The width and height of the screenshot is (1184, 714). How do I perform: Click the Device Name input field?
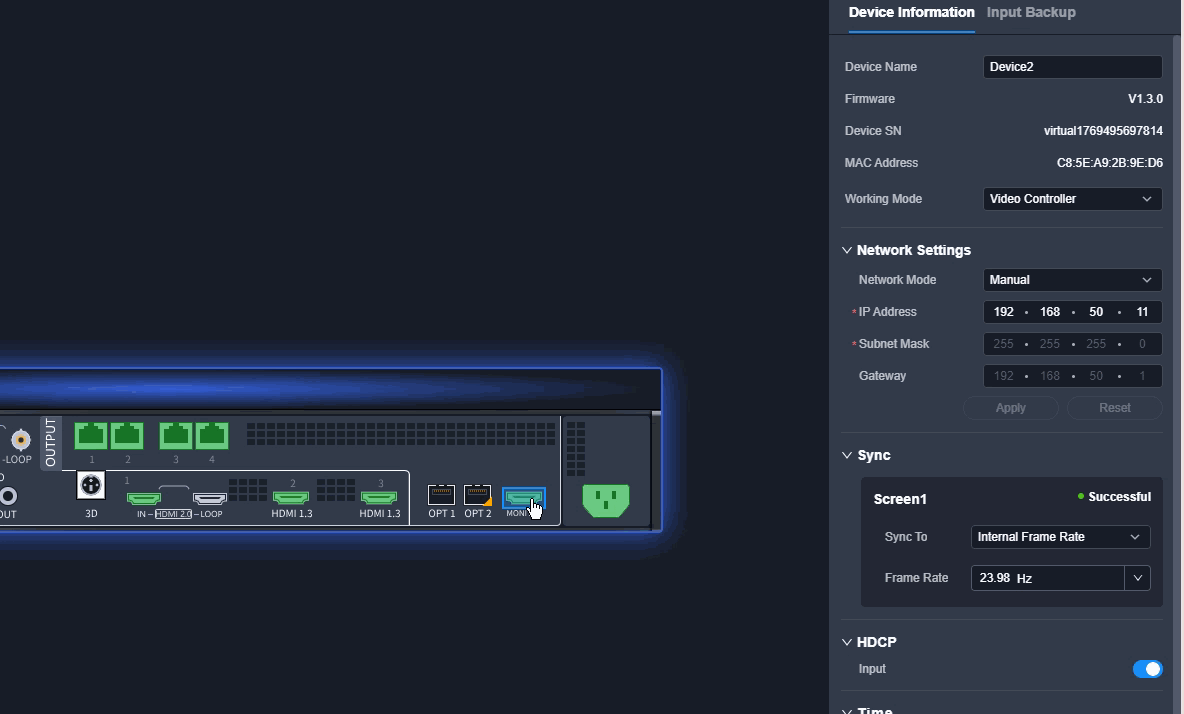pyautogui.click(x=1072, y=66)
